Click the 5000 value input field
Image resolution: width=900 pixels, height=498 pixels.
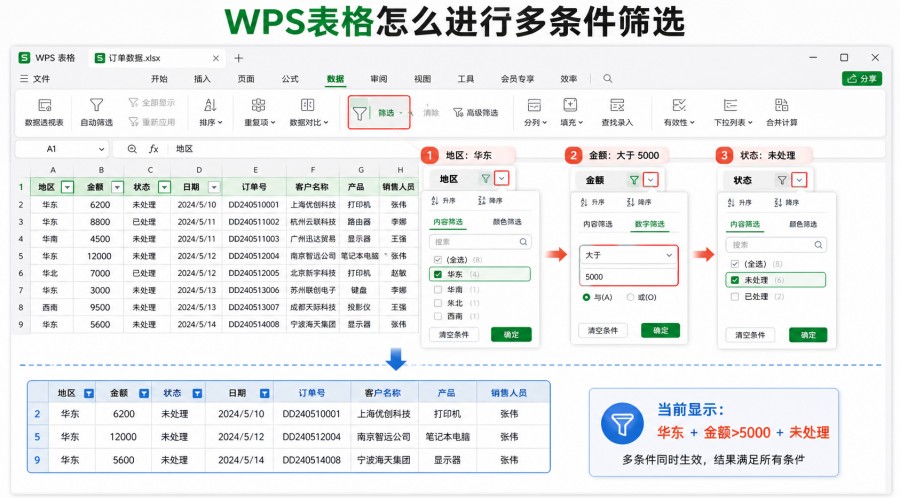(629, 277)
